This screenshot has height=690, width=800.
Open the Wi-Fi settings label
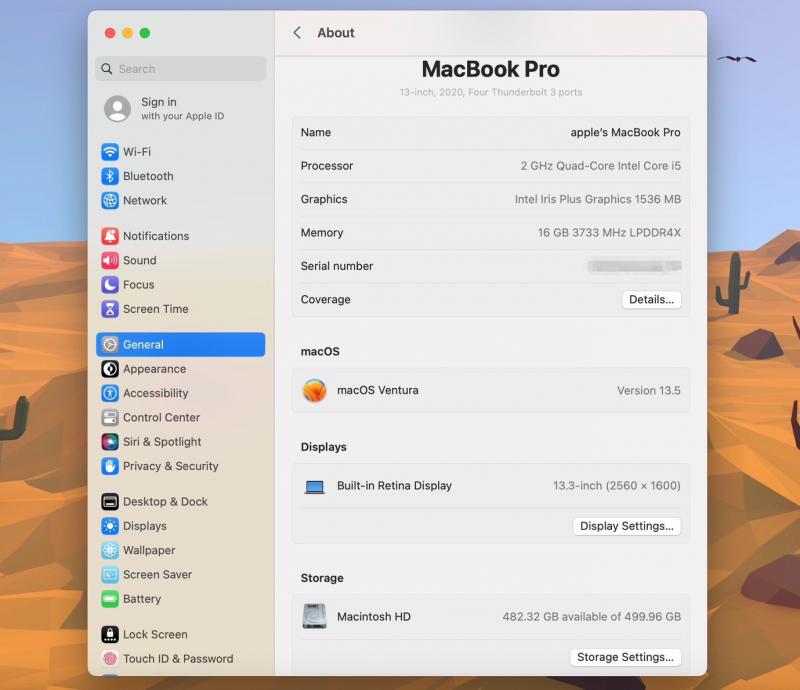[137, 152]
